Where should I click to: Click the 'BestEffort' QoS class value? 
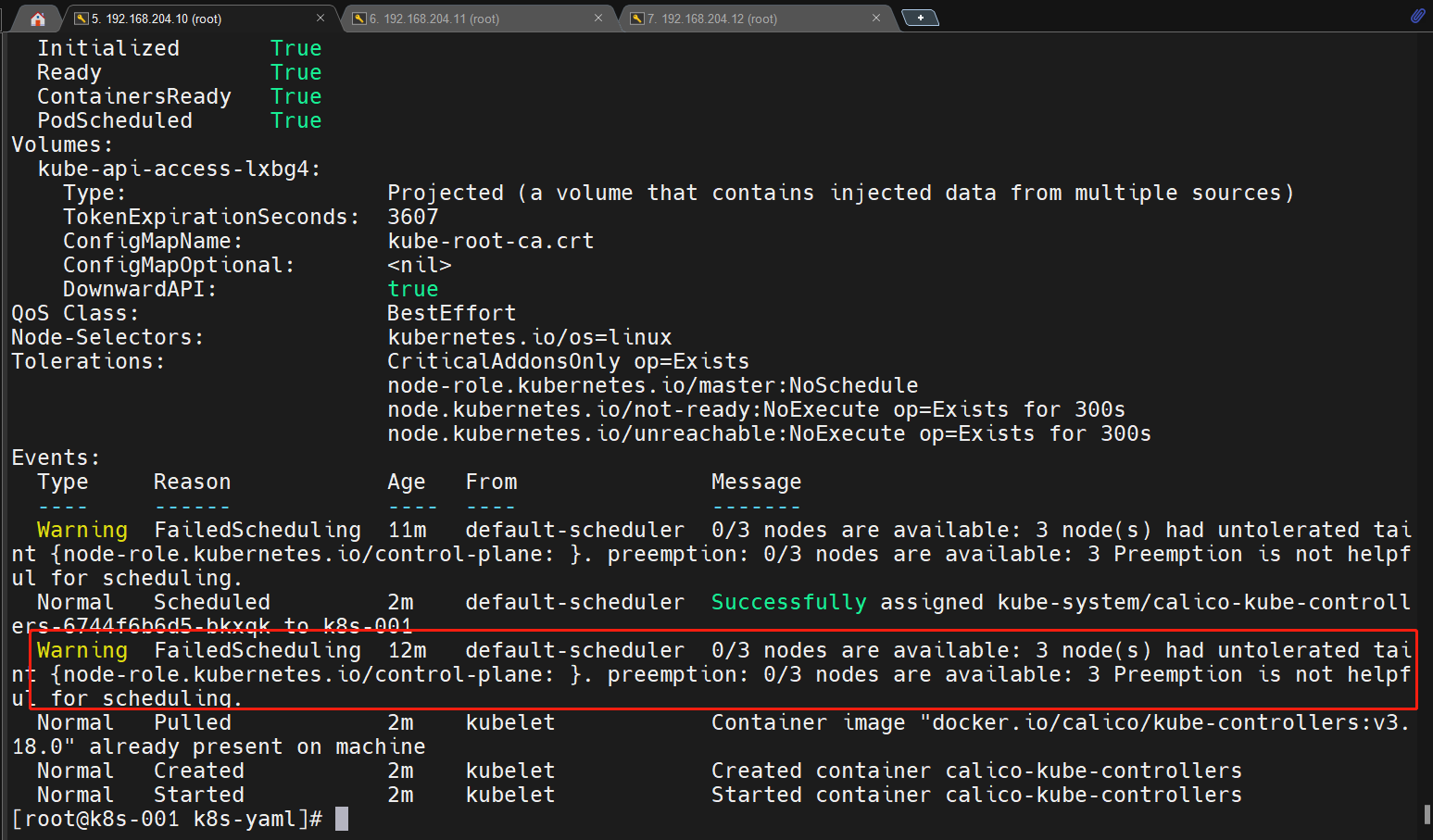point(452,313)
